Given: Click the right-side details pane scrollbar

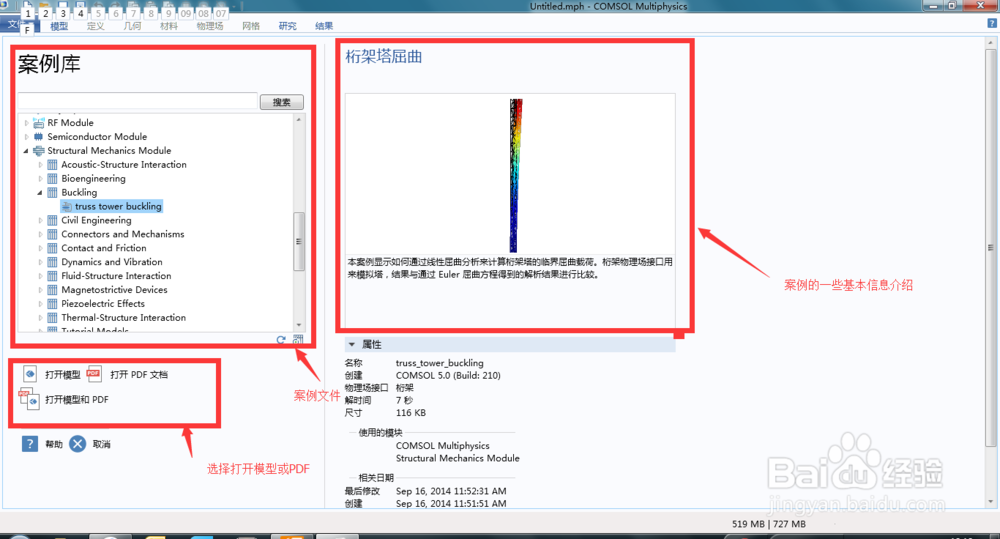Looking at the screenshot, I should pos(990,247).
